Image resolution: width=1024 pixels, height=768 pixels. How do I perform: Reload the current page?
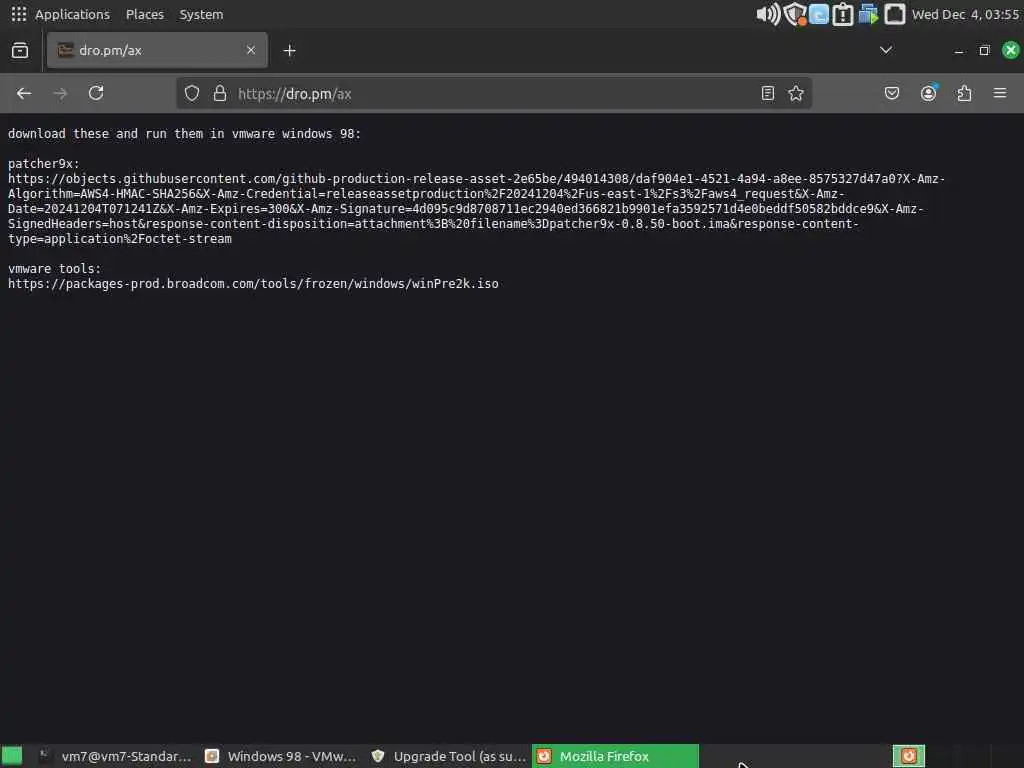[x=96, y=93]
